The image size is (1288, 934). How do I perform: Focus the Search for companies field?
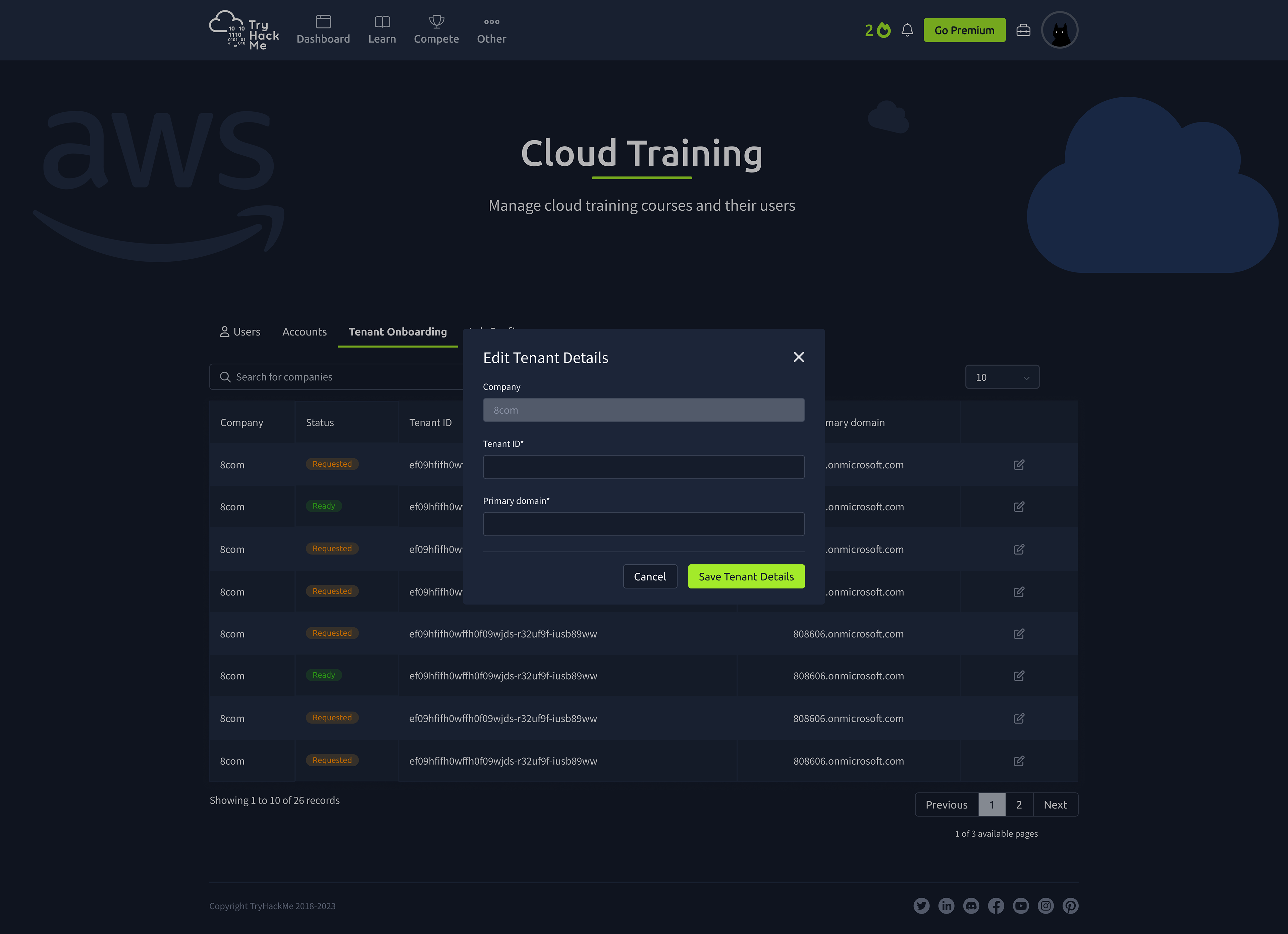coord(336,377)
